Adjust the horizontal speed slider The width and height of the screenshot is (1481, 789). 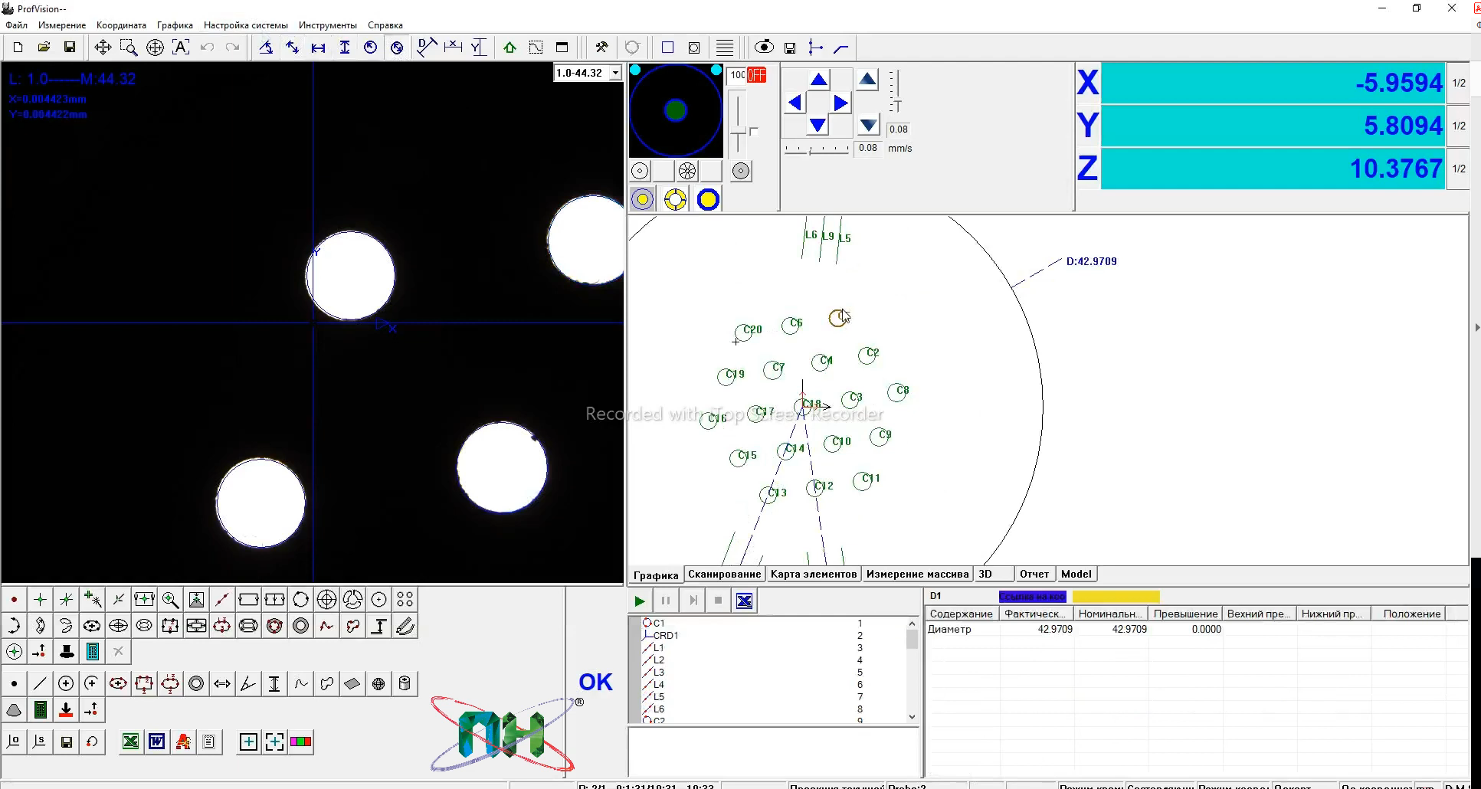click(x=816, y=150)
